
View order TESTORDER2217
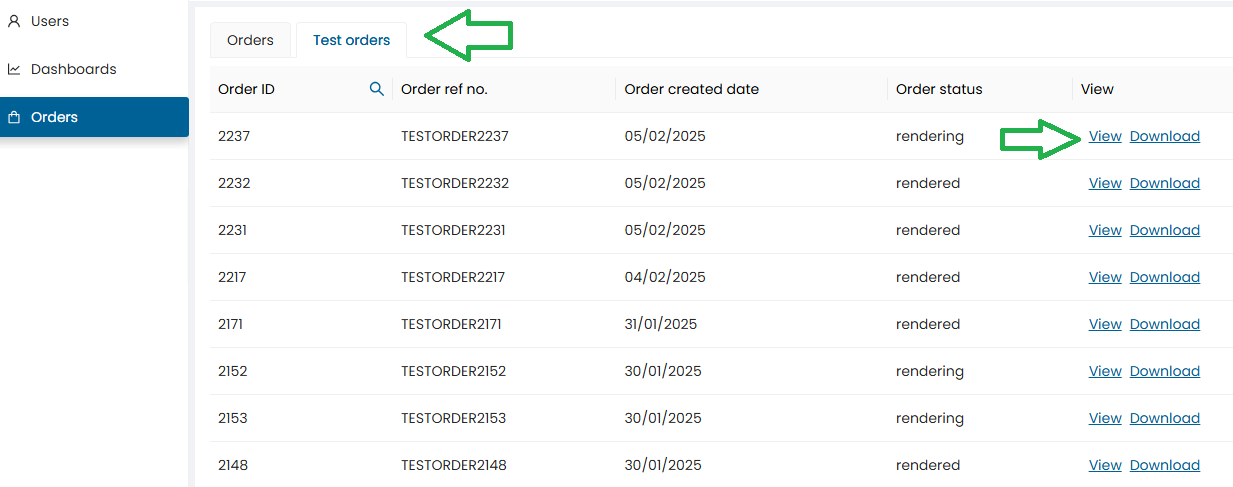(1105, 277)
